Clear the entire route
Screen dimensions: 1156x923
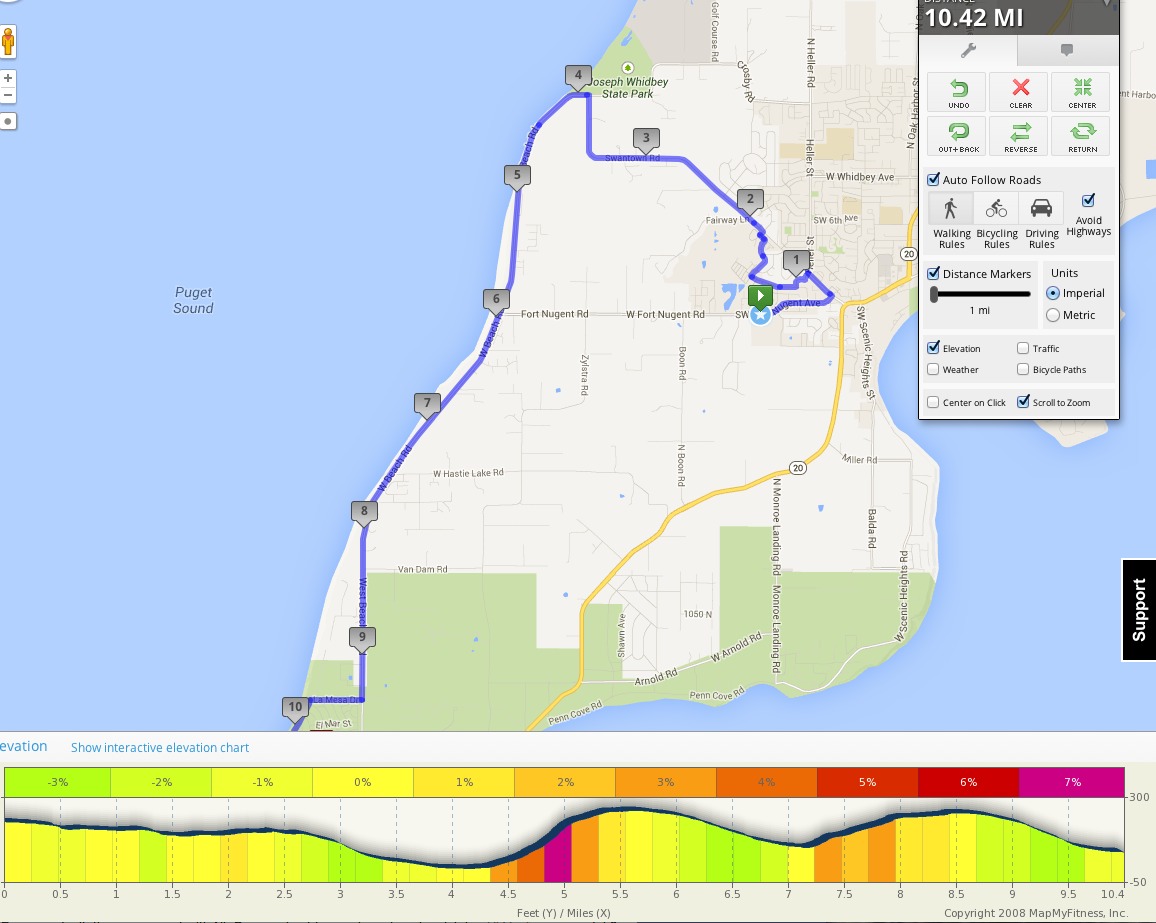(x=1020, y=92)
